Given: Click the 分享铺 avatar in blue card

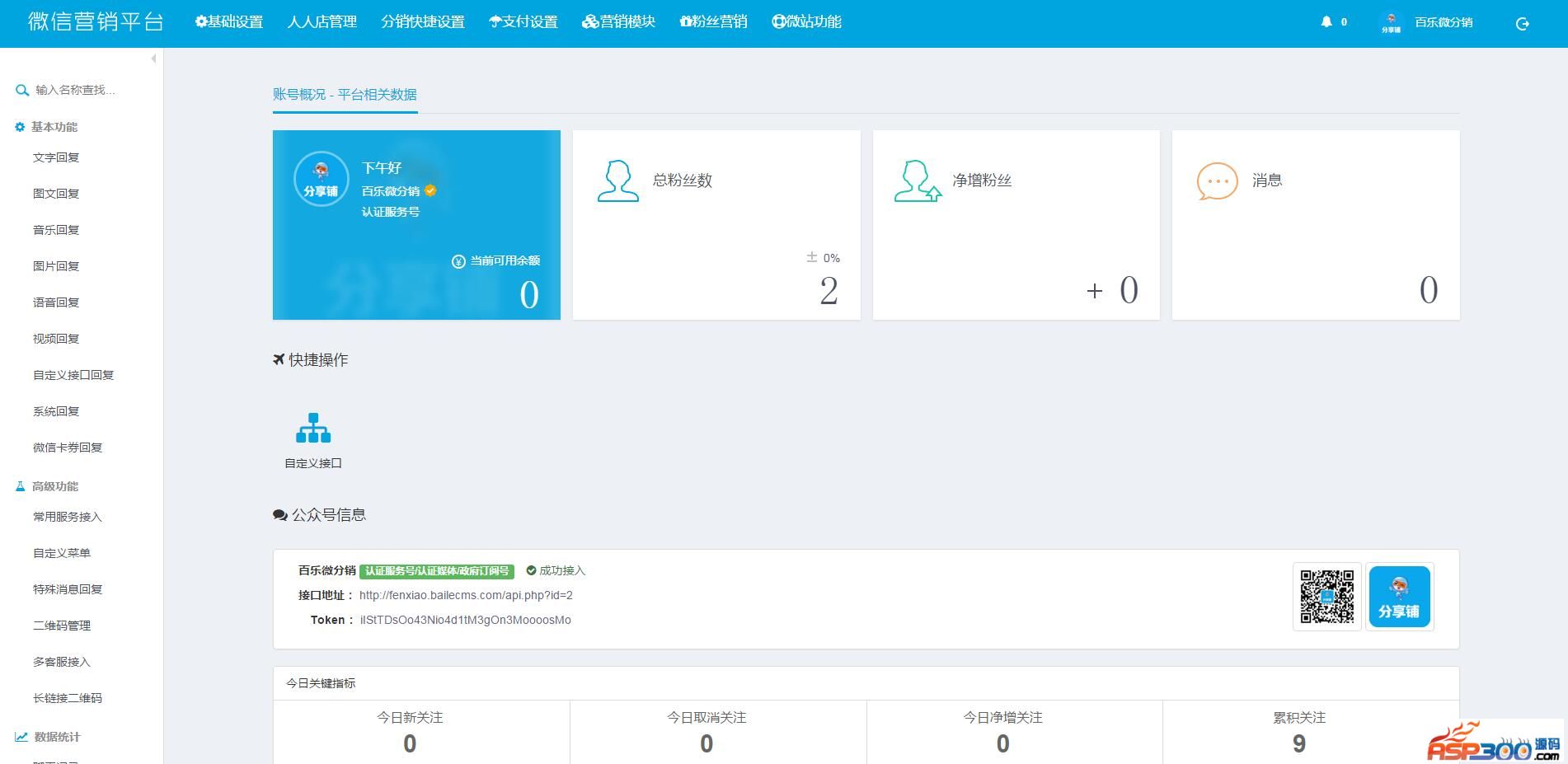Looking at the screenshot, I should 321,179.
